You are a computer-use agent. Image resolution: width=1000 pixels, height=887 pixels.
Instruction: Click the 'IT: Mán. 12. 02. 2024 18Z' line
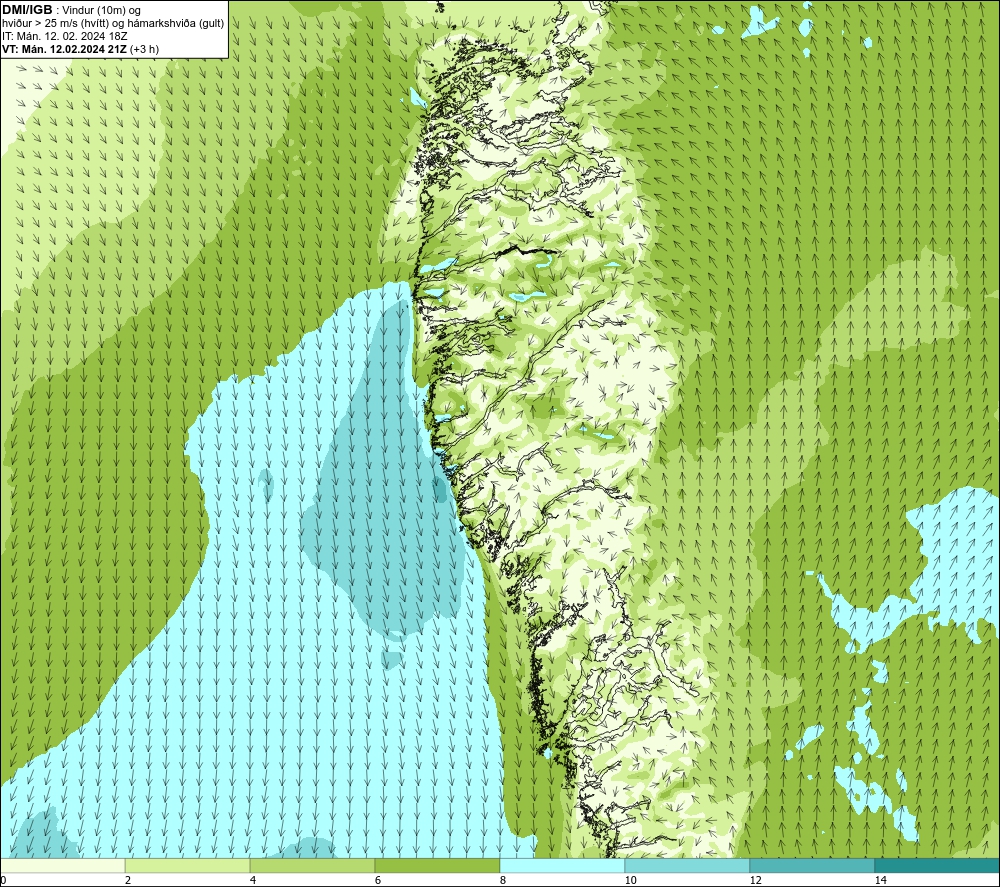(64, 36)
